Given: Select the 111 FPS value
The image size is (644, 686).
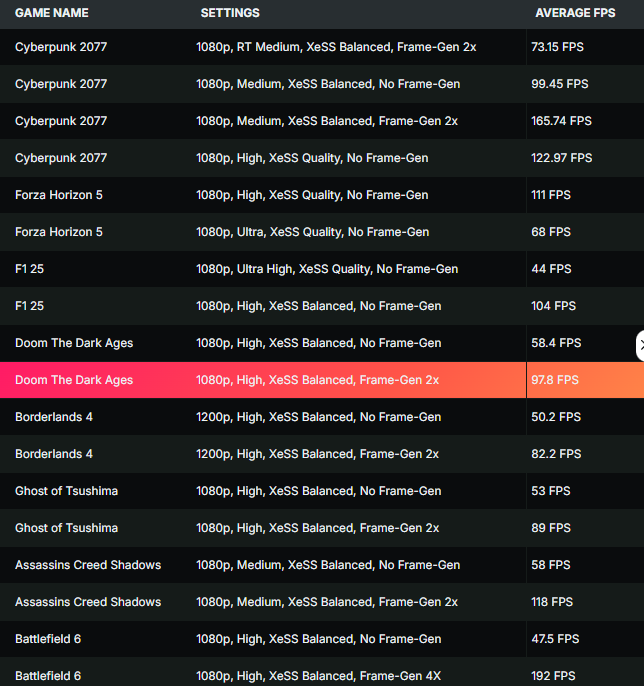Looking at the screenshot, I should tap(551, 195).
